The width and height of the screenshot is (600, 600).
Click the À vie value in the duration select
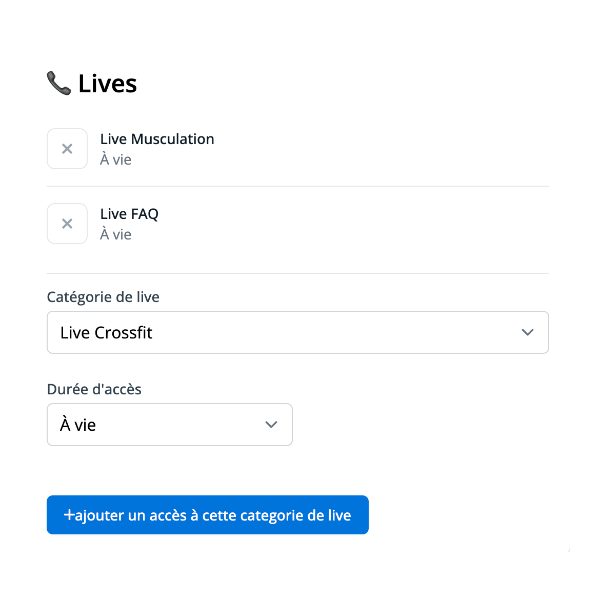[x=78, y=425]
